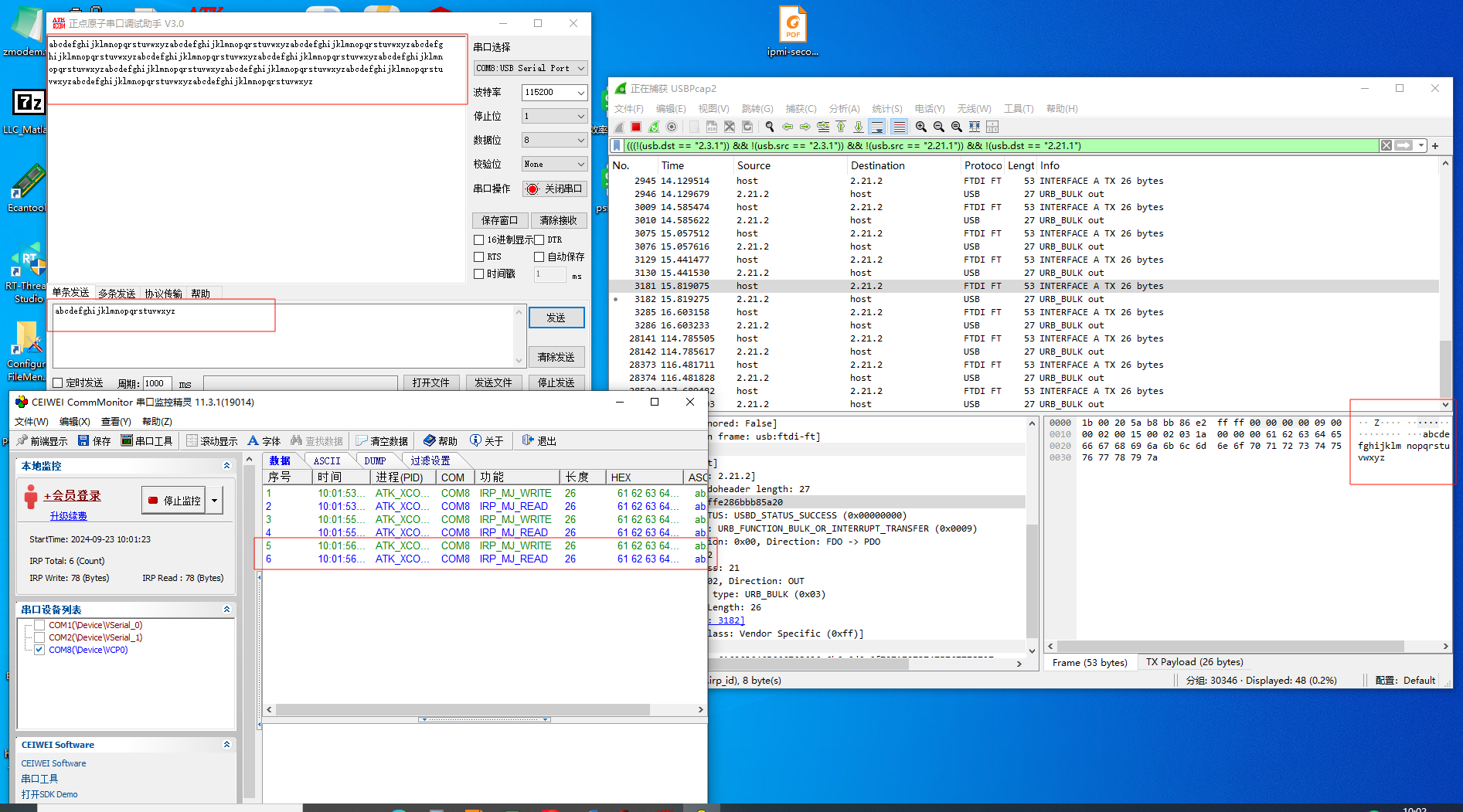Toggle RTS checkbox in serial assistant
The width and height of the screenshot is (1463, 812).
point(478,257)
